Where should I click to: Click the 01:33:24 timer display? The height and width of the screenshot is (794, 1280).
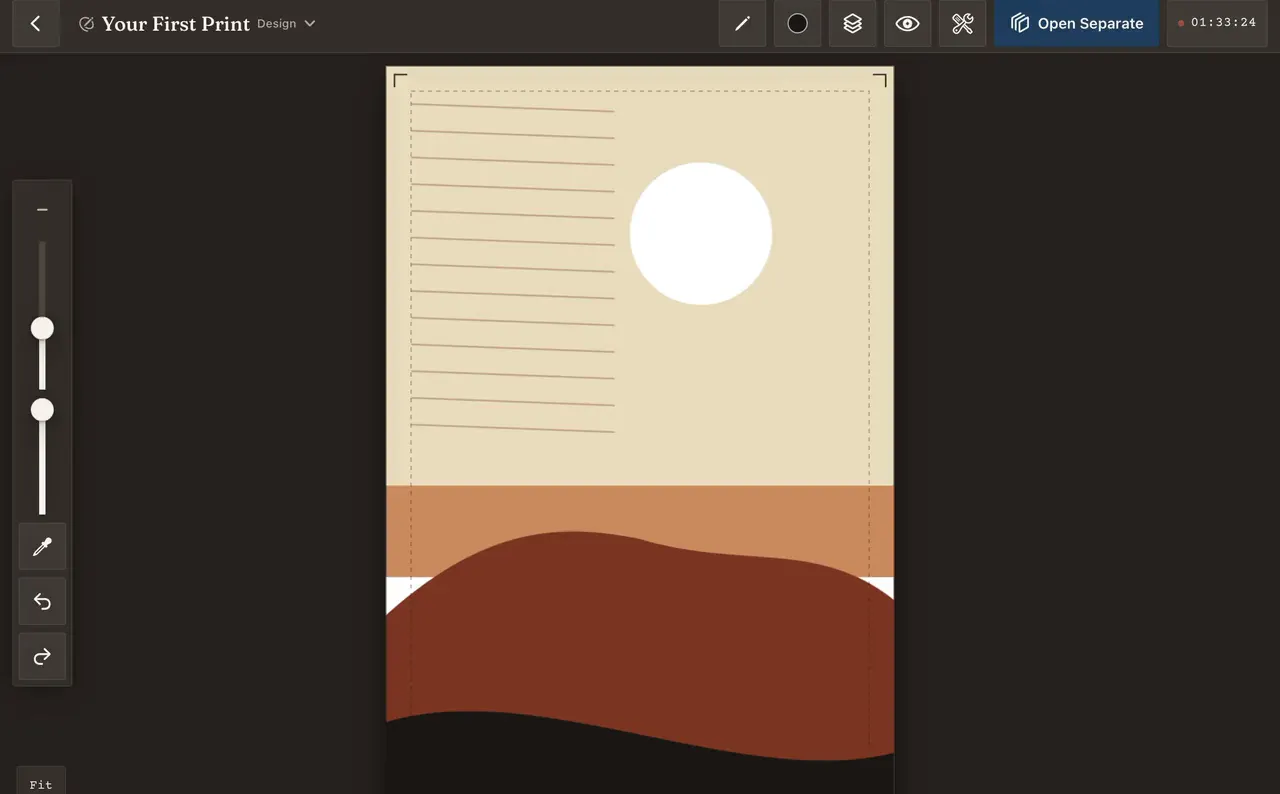click(1217, 23)
